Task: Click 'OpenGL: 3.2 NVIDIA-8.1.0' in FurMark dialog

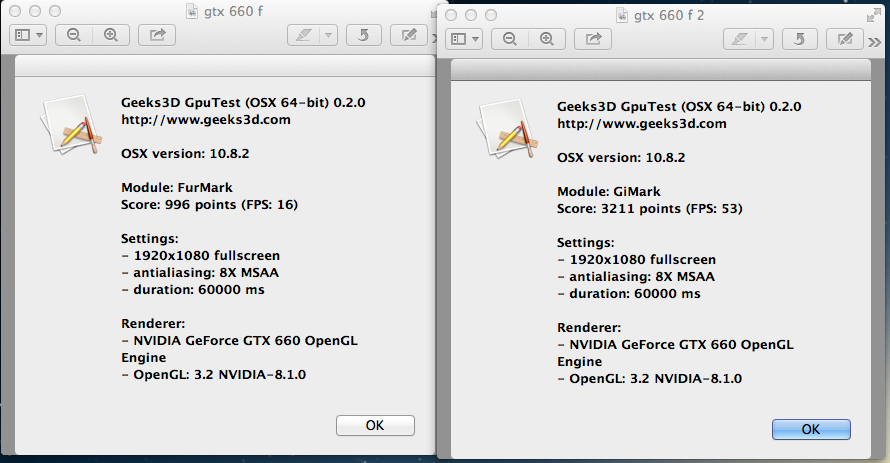Action: 220,375
